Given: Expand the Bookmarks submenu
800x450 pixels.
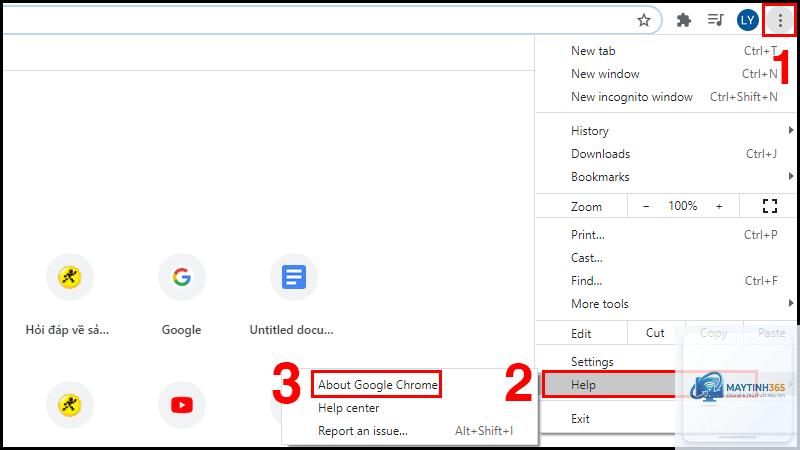Looking at the screenshot, I should pyautogui.click(x=666, y=177).
